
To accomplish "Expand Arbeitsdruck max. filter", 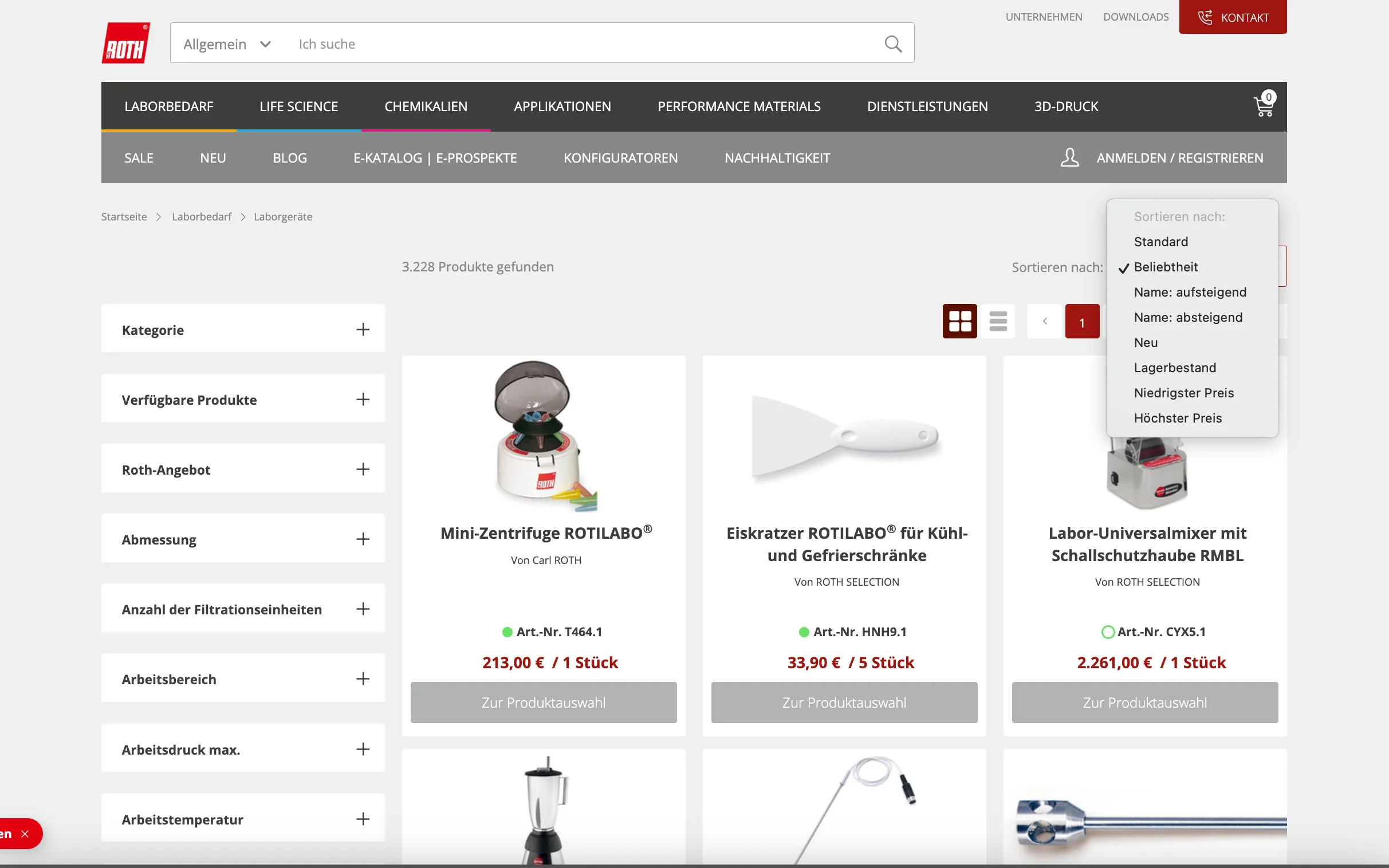I will (x=363, y=749).
